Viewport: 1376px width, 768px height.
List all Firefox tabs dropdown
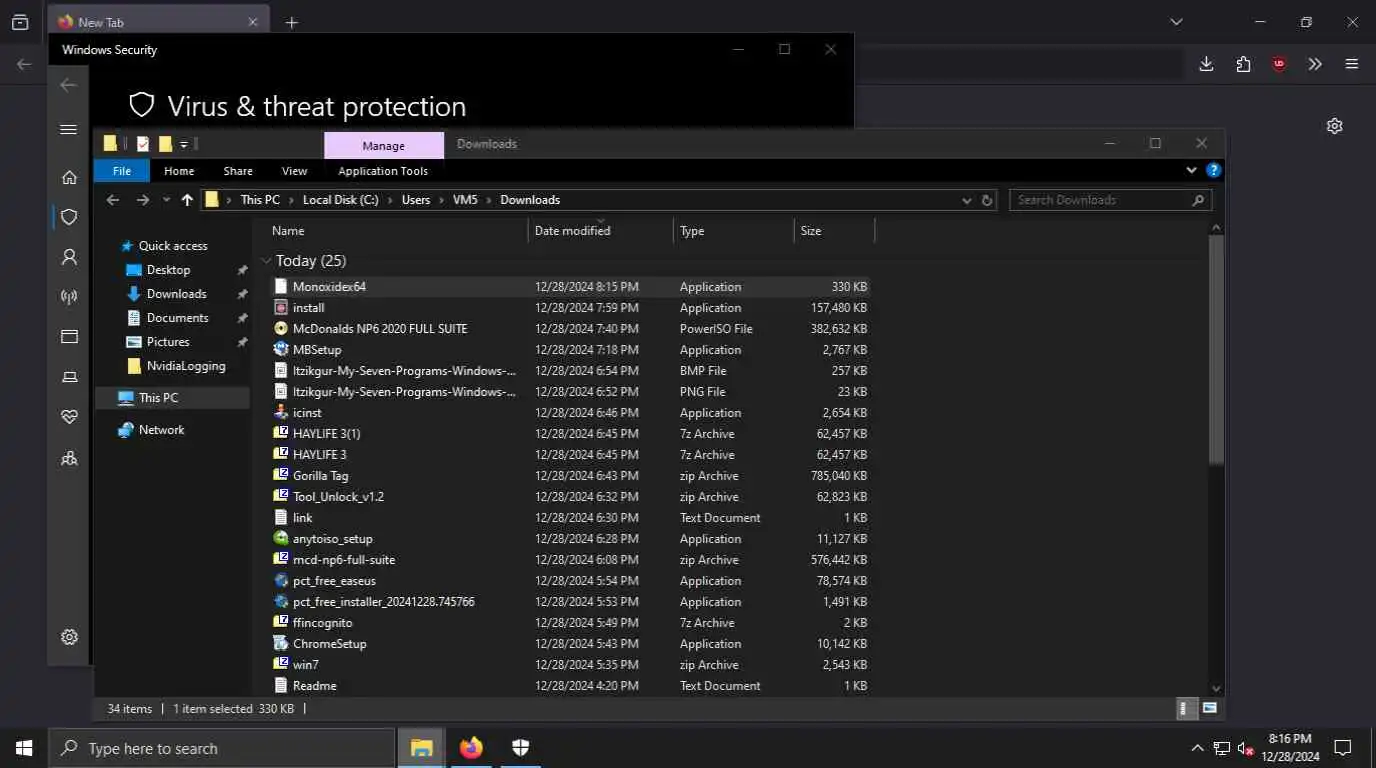(x=1176, y=22)
